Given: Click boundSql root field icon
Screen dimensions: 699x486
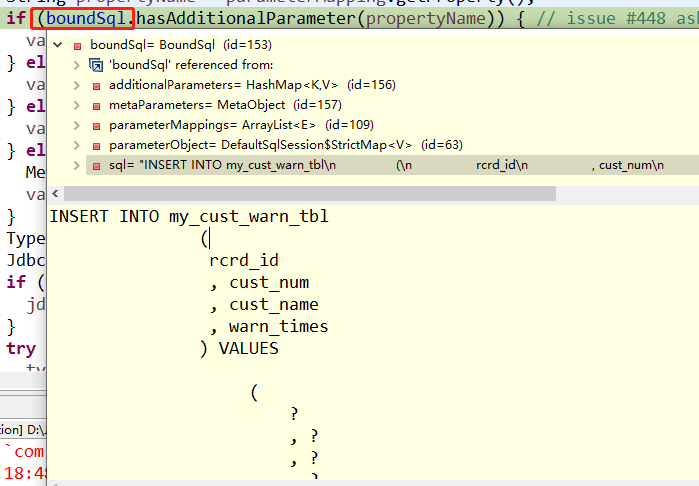Looking at the screenshot, I should point(78,46).
